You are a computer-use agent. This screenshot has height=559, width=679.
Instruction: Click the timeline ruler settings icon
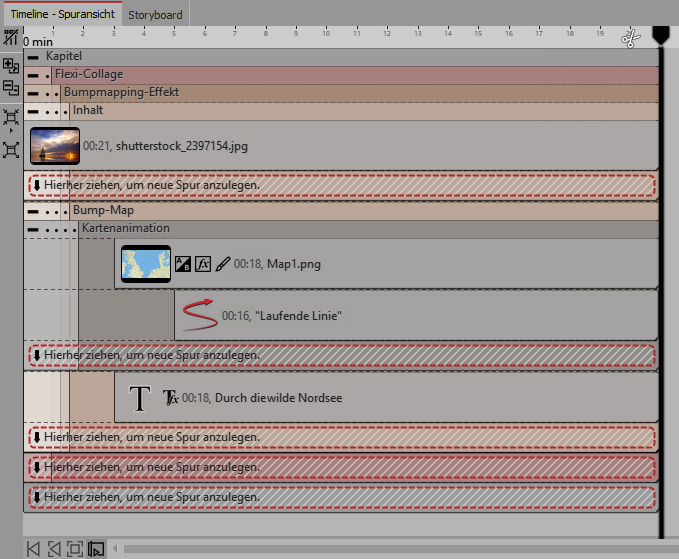click(x=11, y=37)
